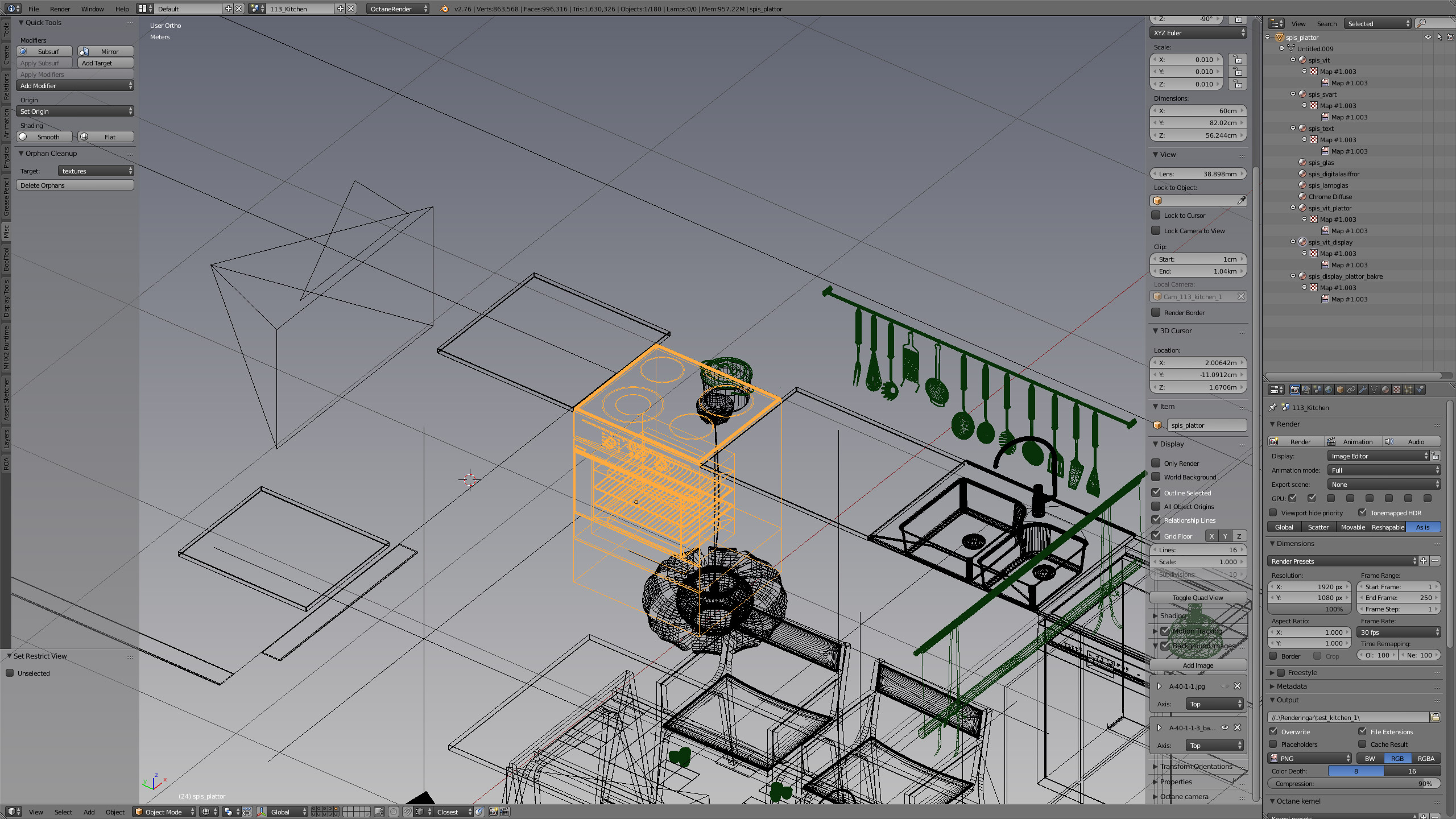Open the Texture checkerboard properties tab
Viewport: 1456px width, 819px height.
(x=1397, y=390)
